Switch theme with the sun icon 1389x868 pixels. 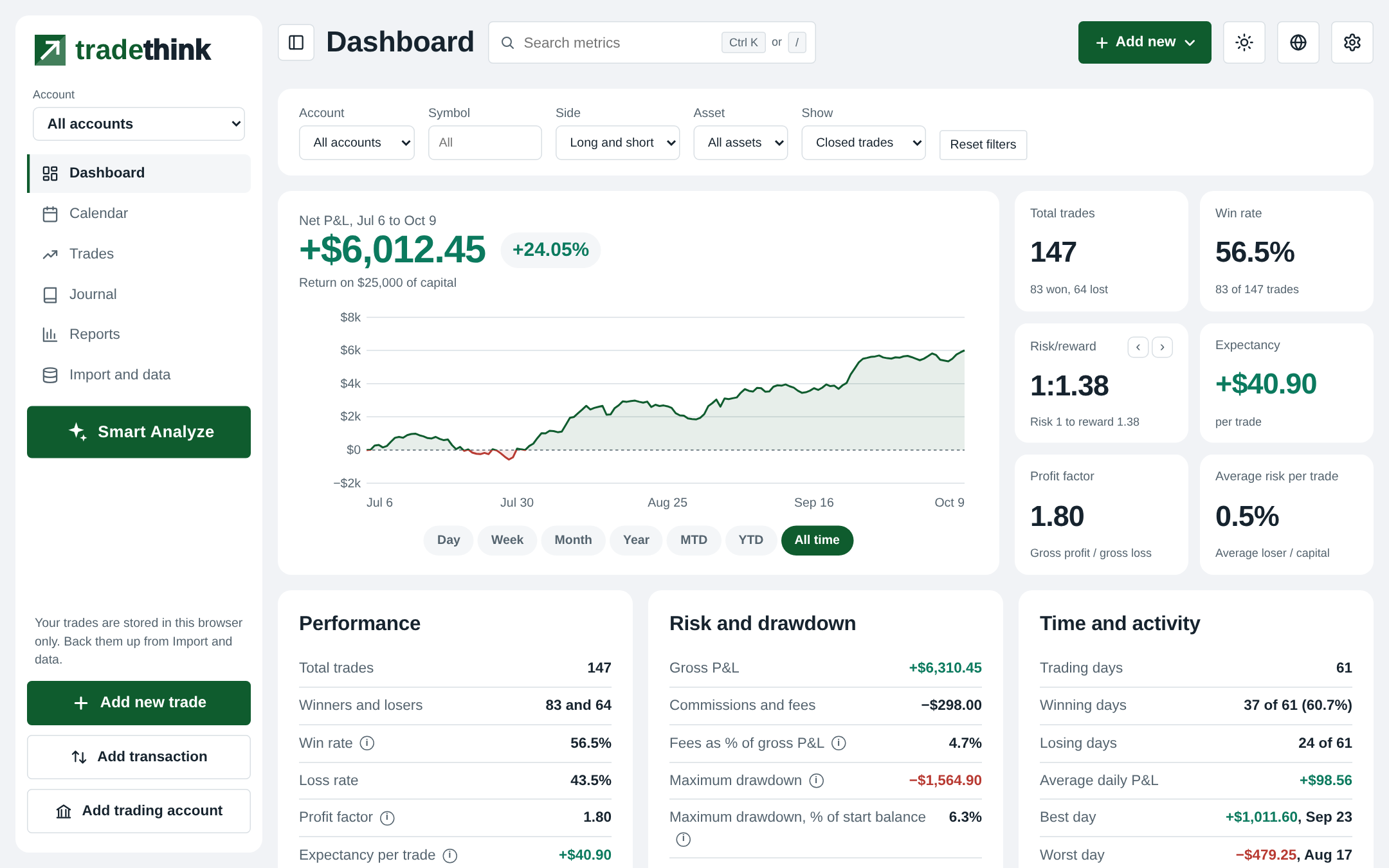(x=1244, y=42)
